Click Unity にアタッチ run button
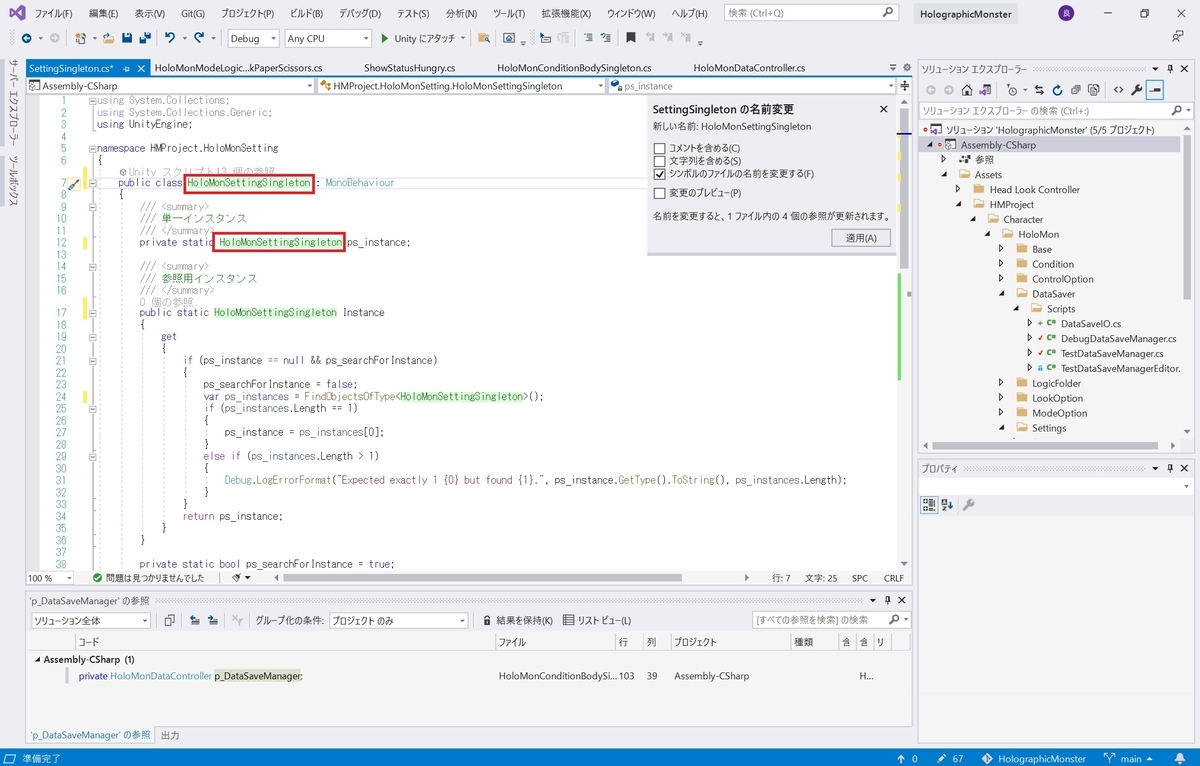Viewport: 1200px width, 766px height. click(418, 38)
